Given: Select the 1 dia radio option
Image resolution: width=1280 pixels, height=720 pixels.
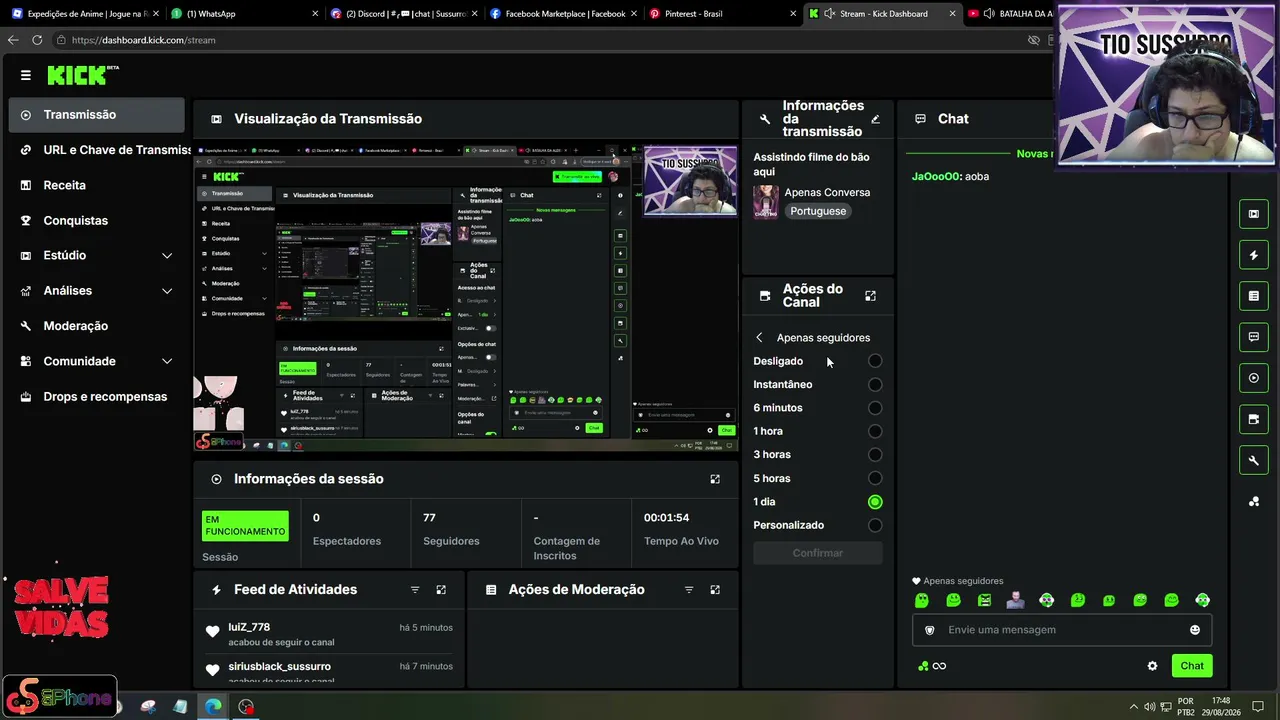Looking at the screenshot, I should [x=875, y=502].
